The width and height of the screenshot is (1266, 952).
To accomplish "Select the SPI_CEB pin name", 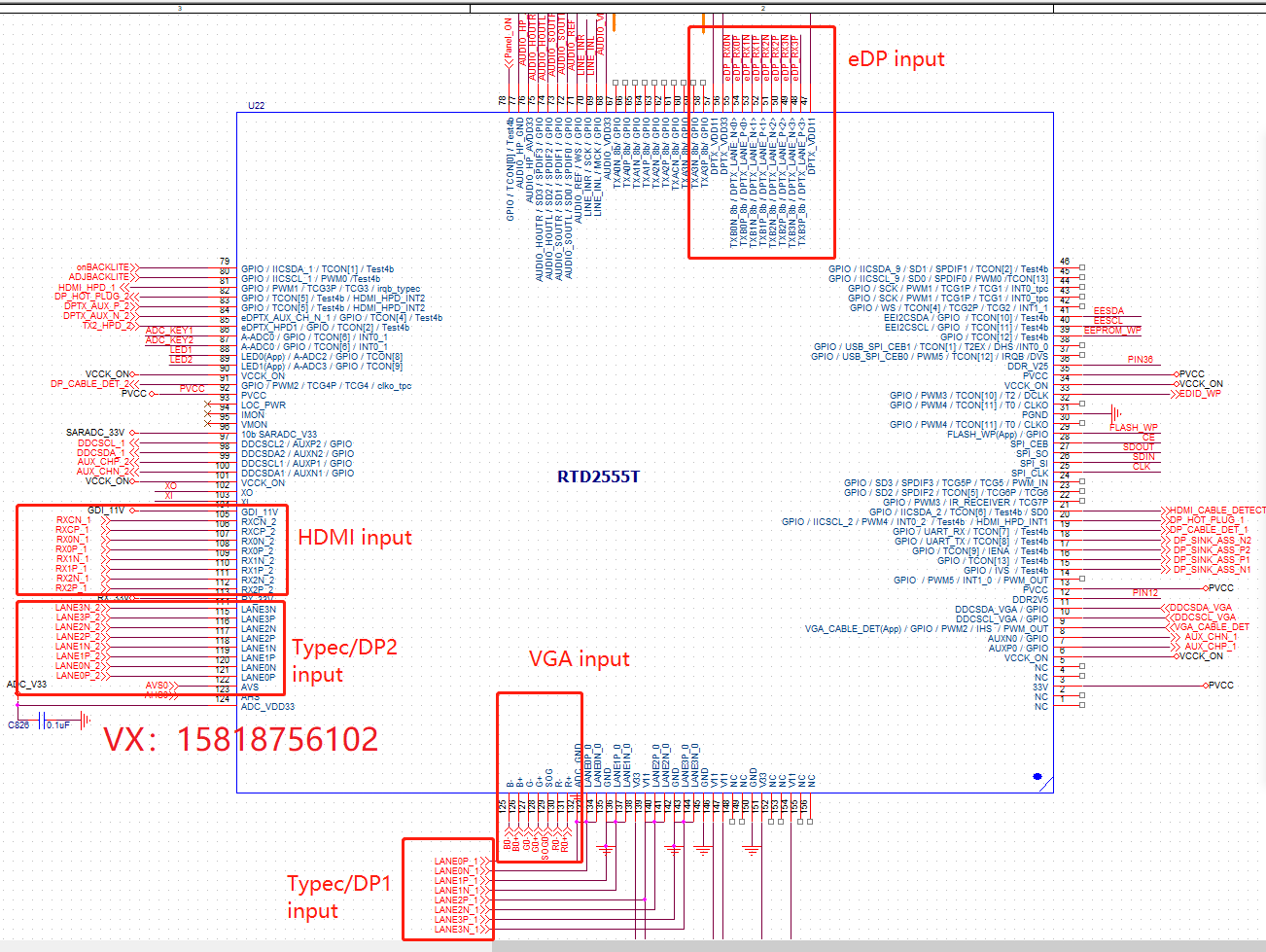I will click(x=1030, y=444).
